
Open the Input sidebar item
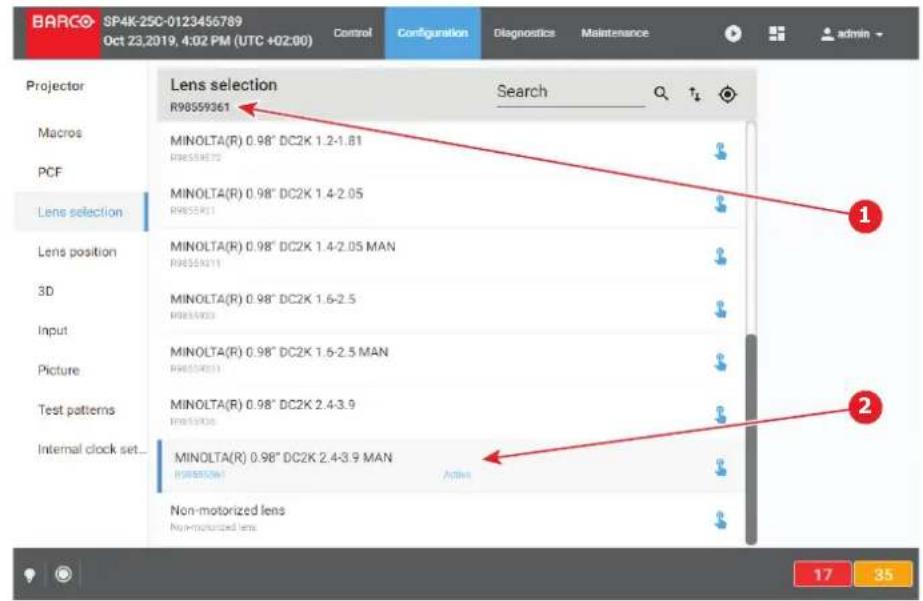[52, 331]
